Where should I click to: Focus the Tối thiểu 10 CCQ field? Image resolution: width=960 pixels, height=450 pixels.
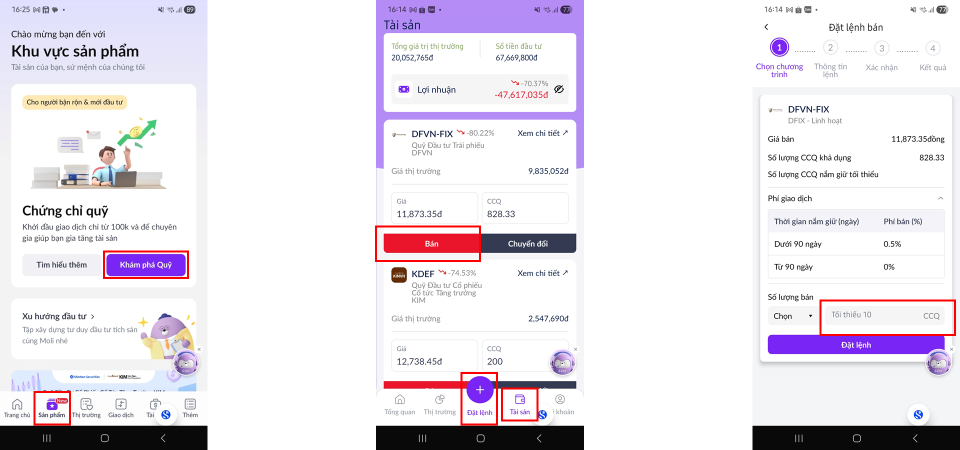pyautogui.click(x=883, y=315)
